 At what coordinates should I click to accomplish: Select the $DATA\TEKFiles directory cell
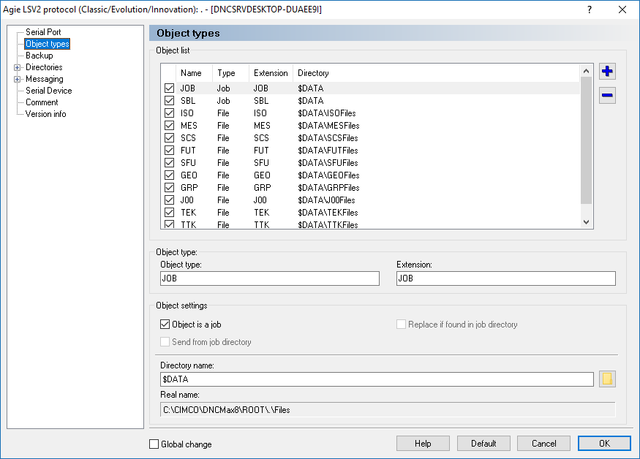[328, 213]
